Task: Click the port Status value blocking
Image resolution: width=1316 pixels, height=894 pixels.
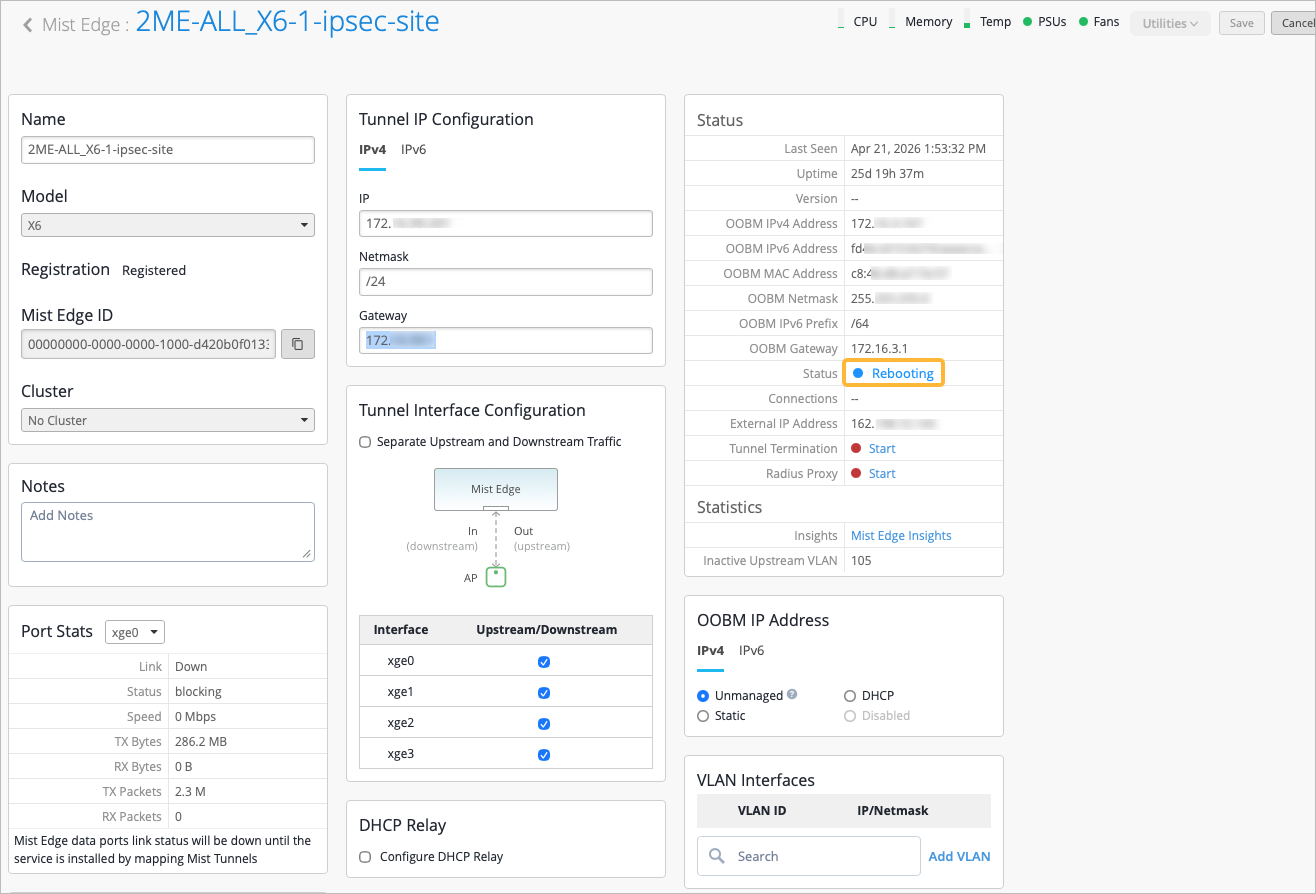Action: pos(198,691)
